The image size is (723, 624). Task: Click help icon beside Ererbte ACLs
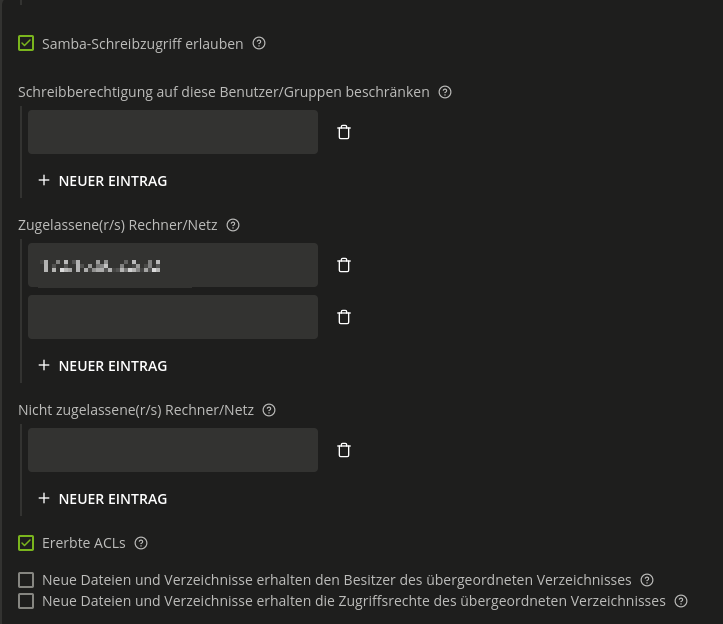[141, 543]
